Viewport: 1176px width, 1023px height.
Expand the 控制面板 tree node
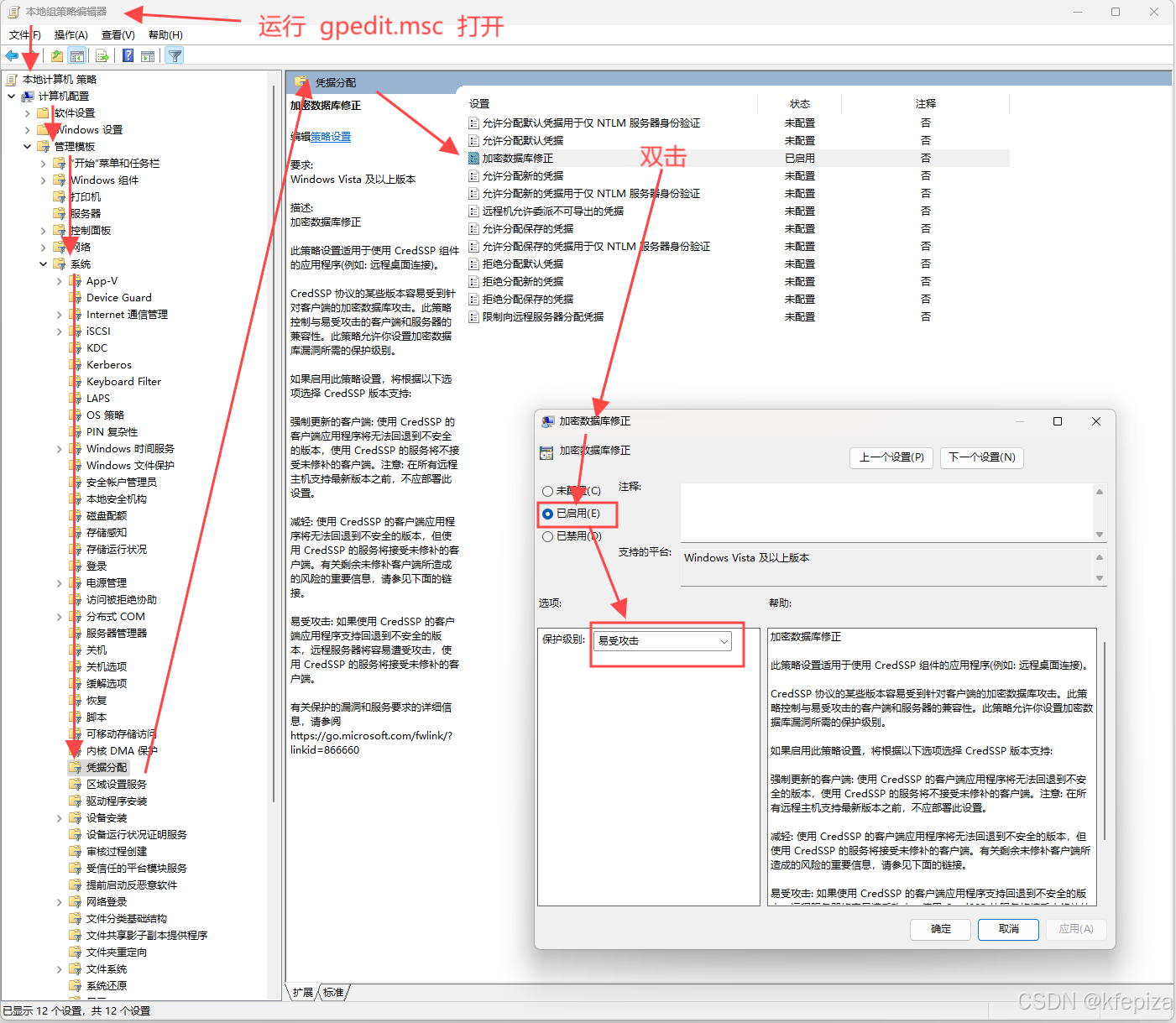point(43,231)
